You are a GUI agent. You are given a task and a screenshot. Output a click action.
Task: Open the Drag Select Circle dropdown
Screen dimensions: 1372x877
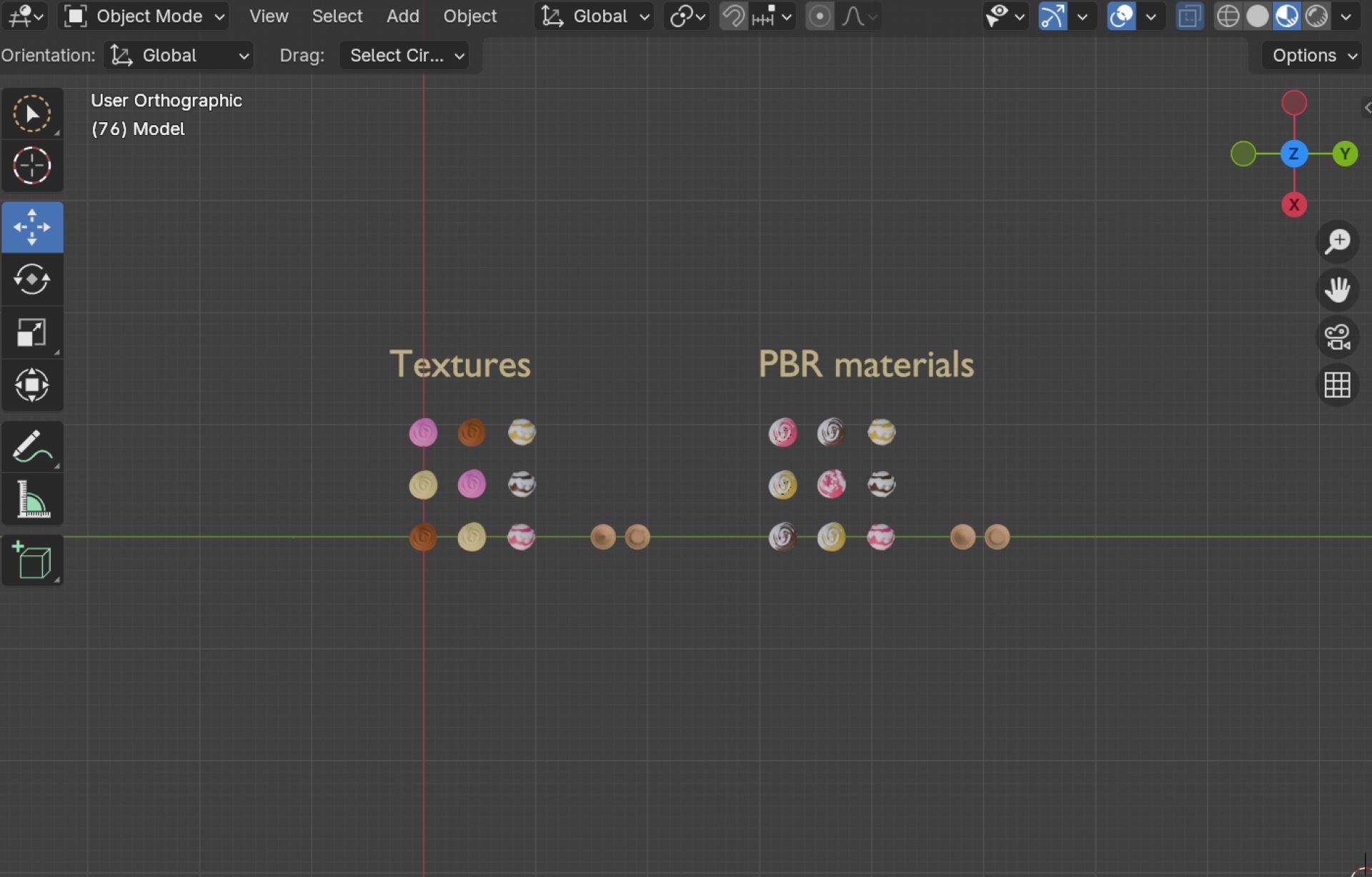404,55
